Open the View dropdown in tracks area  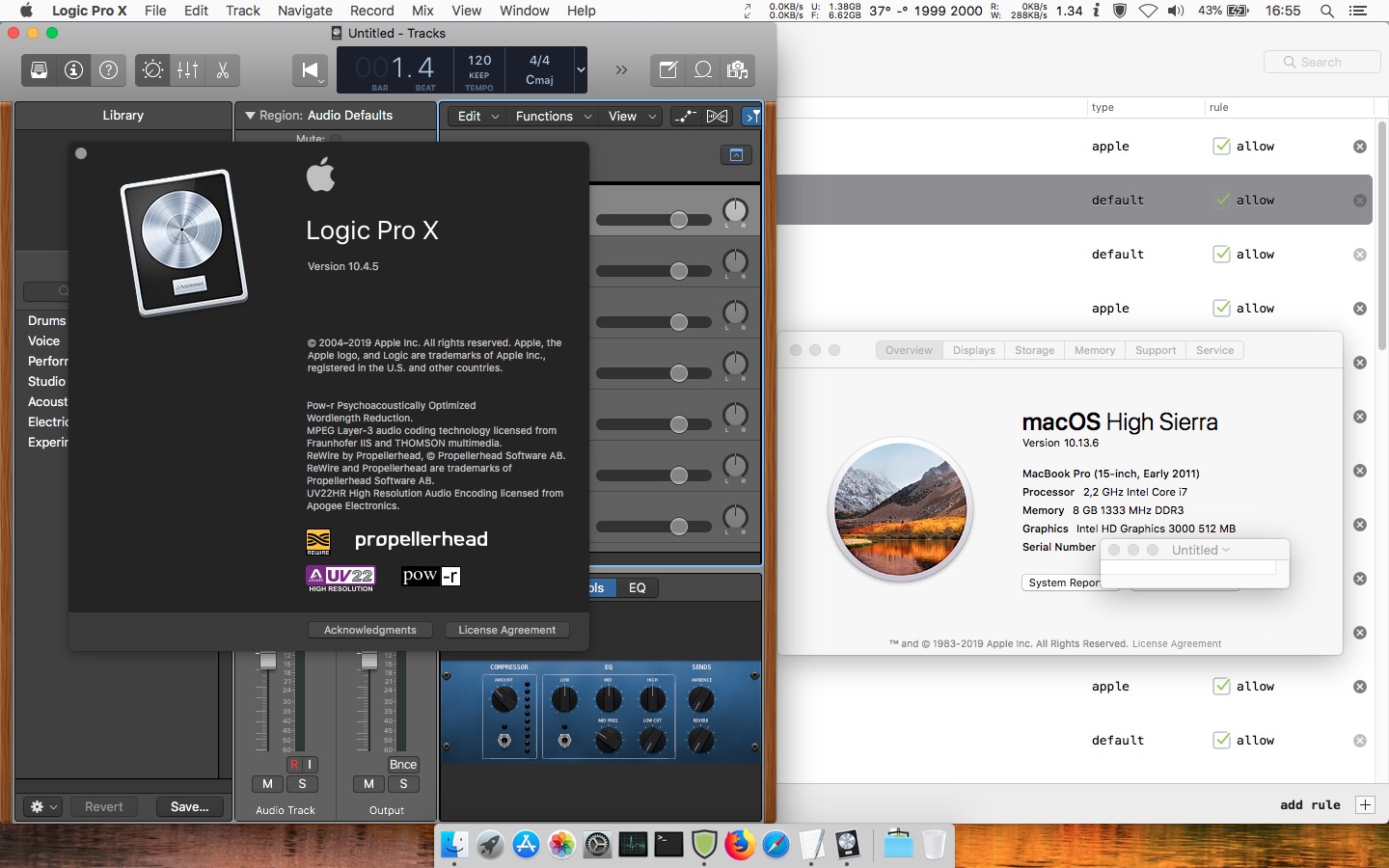(x=632, y=116)
